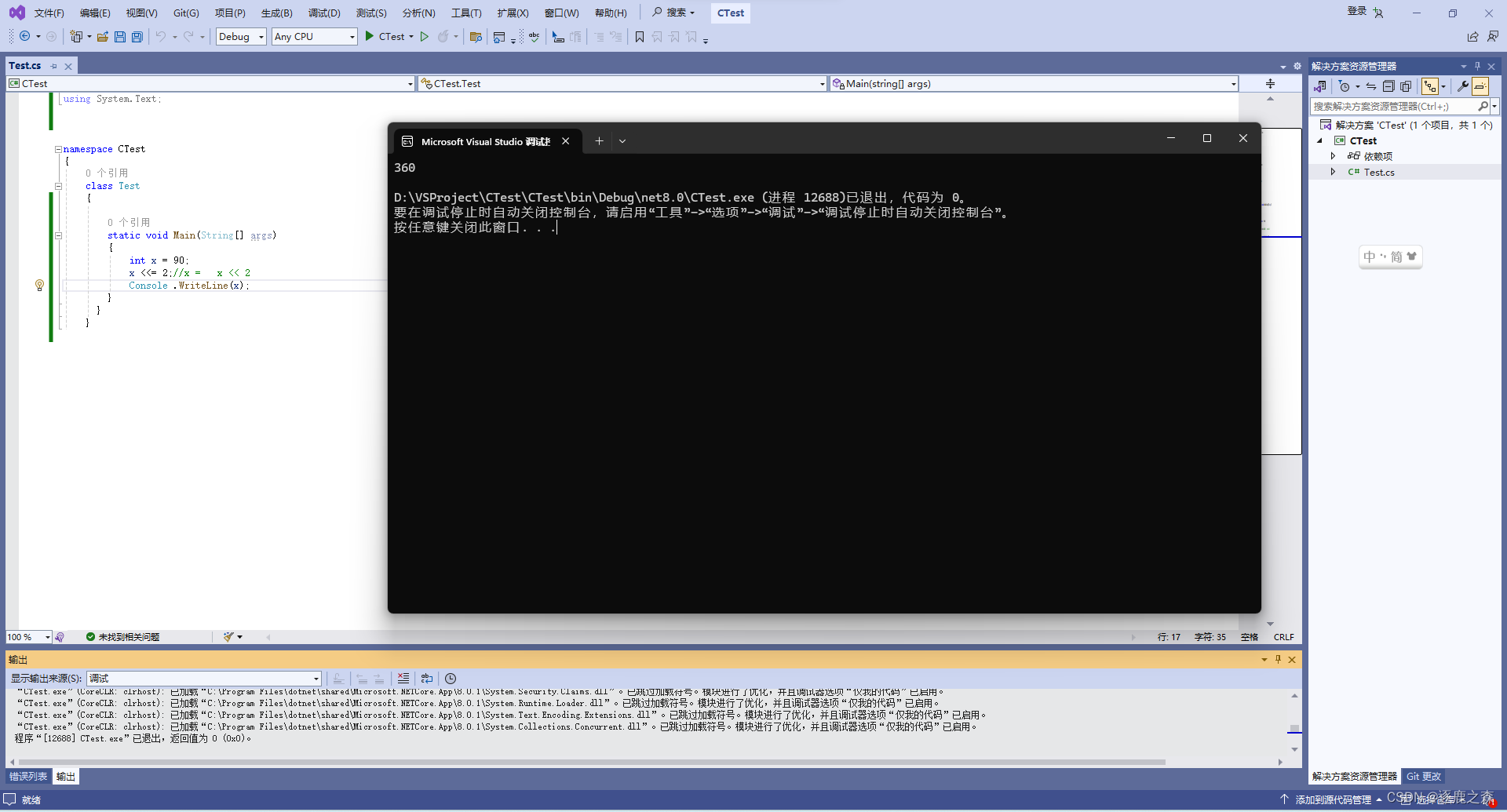Click the IntelliCode health indicator icon by the zoom box
The height and width of the screenshot is (812, 1507).
60,637
